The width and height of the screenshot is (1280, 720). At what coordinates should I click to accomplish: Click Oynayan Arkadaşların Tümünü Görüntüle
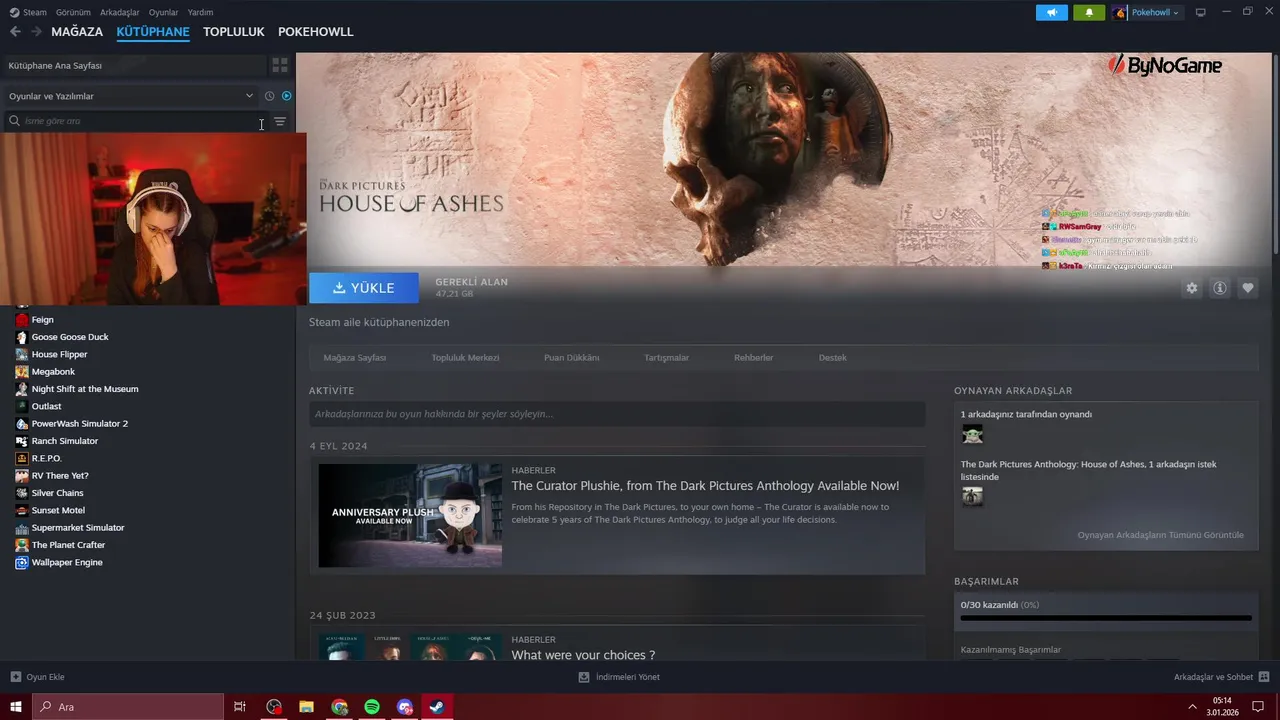click(x=1160, y=535)
